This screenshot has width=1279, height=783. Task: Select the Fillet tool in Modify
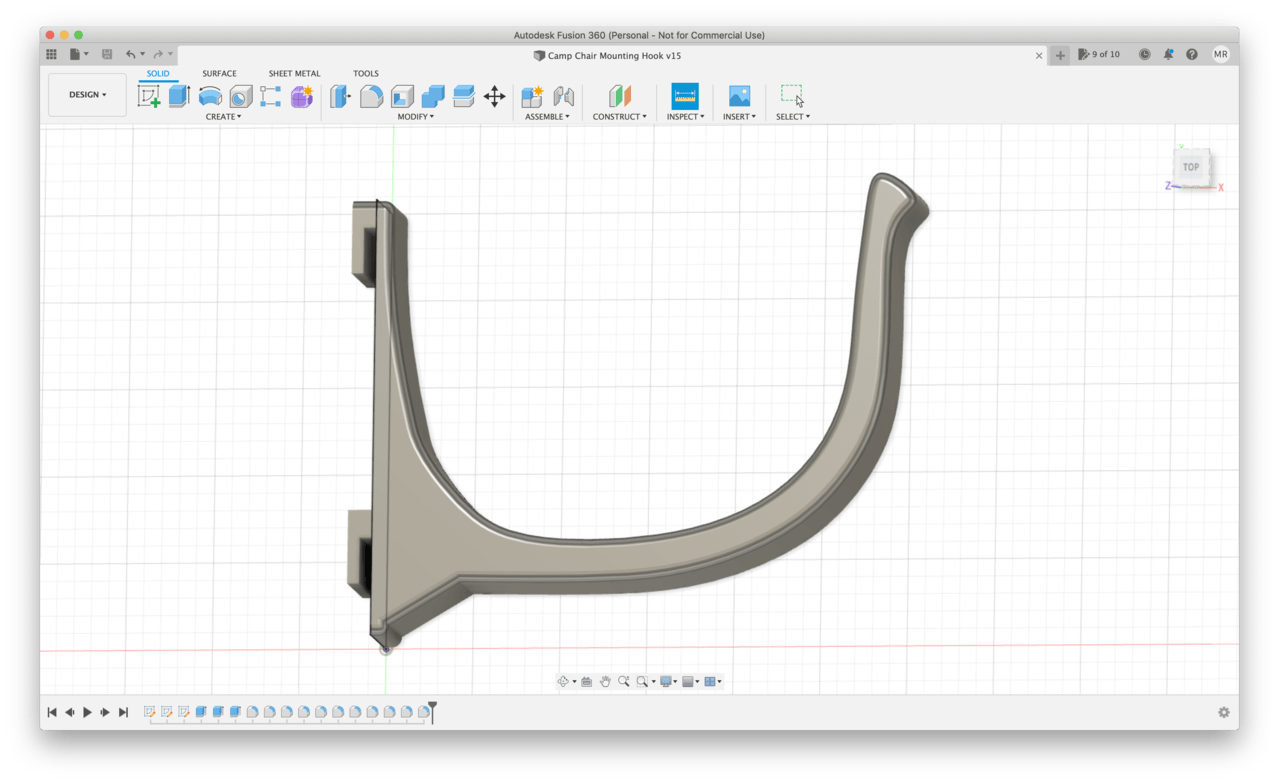pyautogui.click(x=371, y=96)
